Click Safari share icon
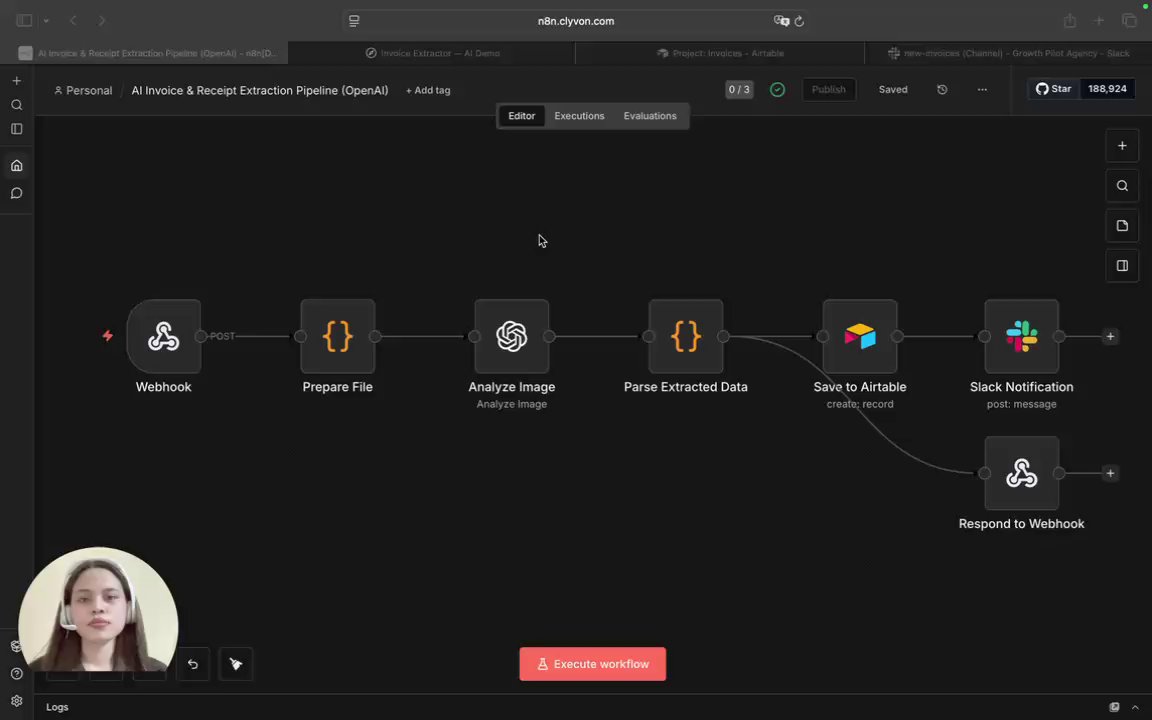Viewport: 1152px width, 720px height. coord(1070,21)
